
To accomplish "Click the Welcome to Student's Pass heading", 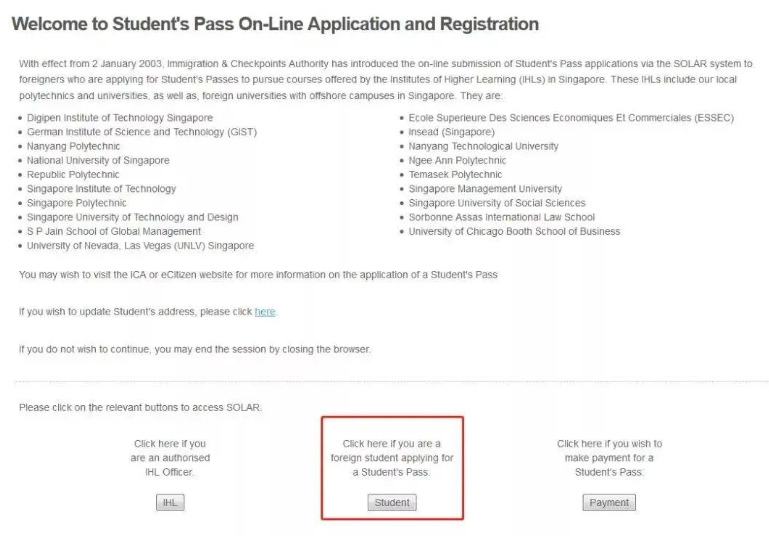I will (275, 24).
